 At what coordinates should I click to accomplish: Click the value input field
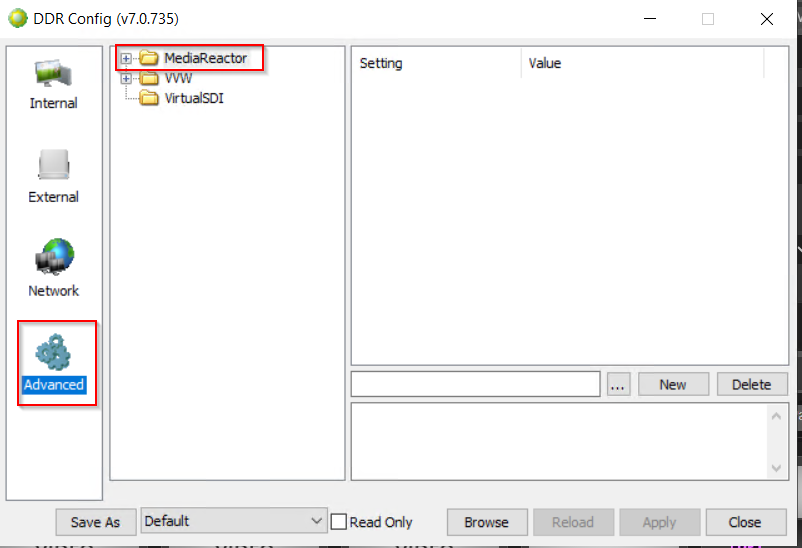(475, 384)
